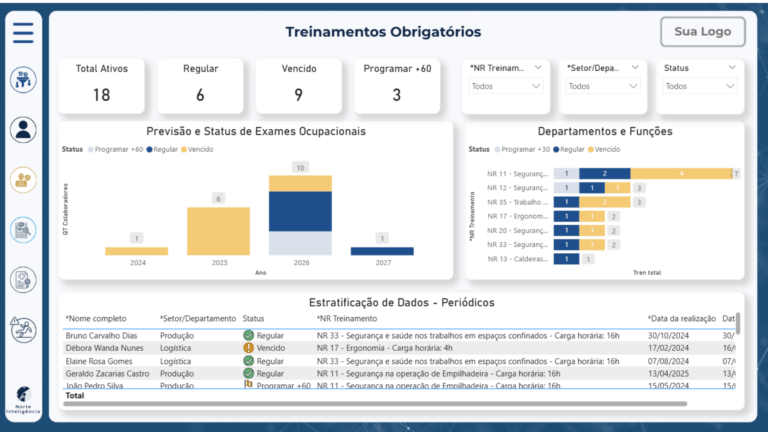Click flag icon in João Pedro Silva row
The width and height of the screenshot is (768, 432).
pyautogui.click(x=248, y=384)
